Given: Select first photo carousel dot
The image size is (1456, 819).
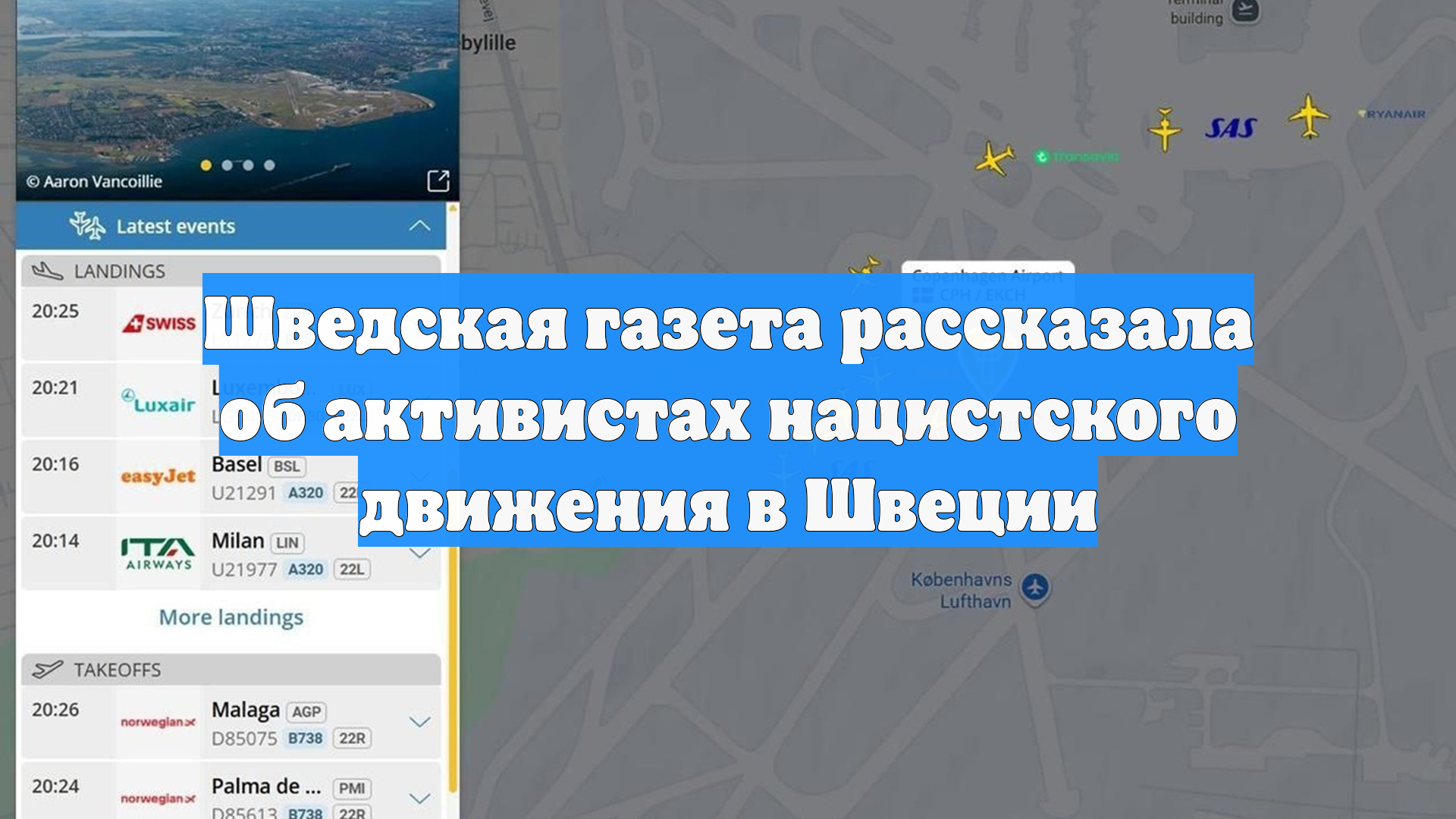Looking at the screenshot, I should click(206, 165).
